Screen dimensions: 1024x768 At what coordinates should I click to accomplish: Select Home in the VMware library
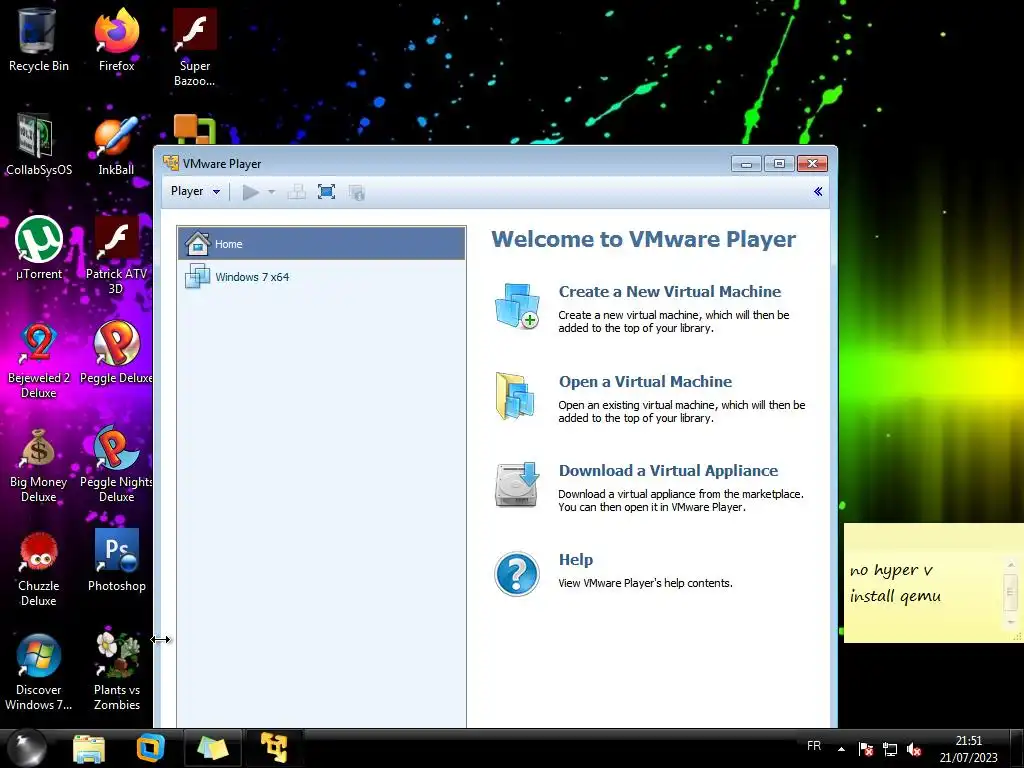pos(321,244)
